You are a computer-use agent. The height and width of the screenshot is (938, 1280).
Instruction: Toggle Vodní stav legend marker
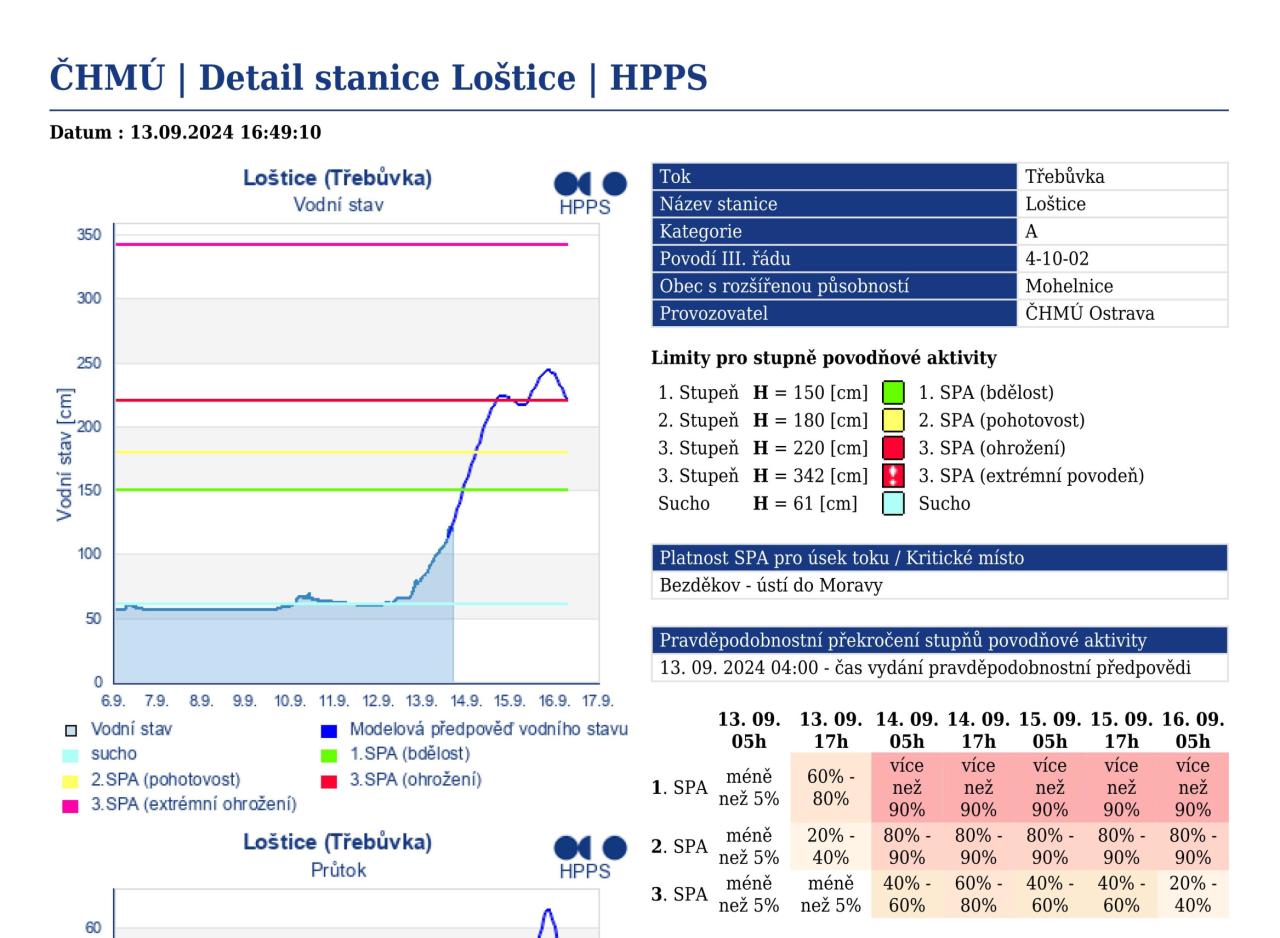pyautogui.click(x=71, y=730)
